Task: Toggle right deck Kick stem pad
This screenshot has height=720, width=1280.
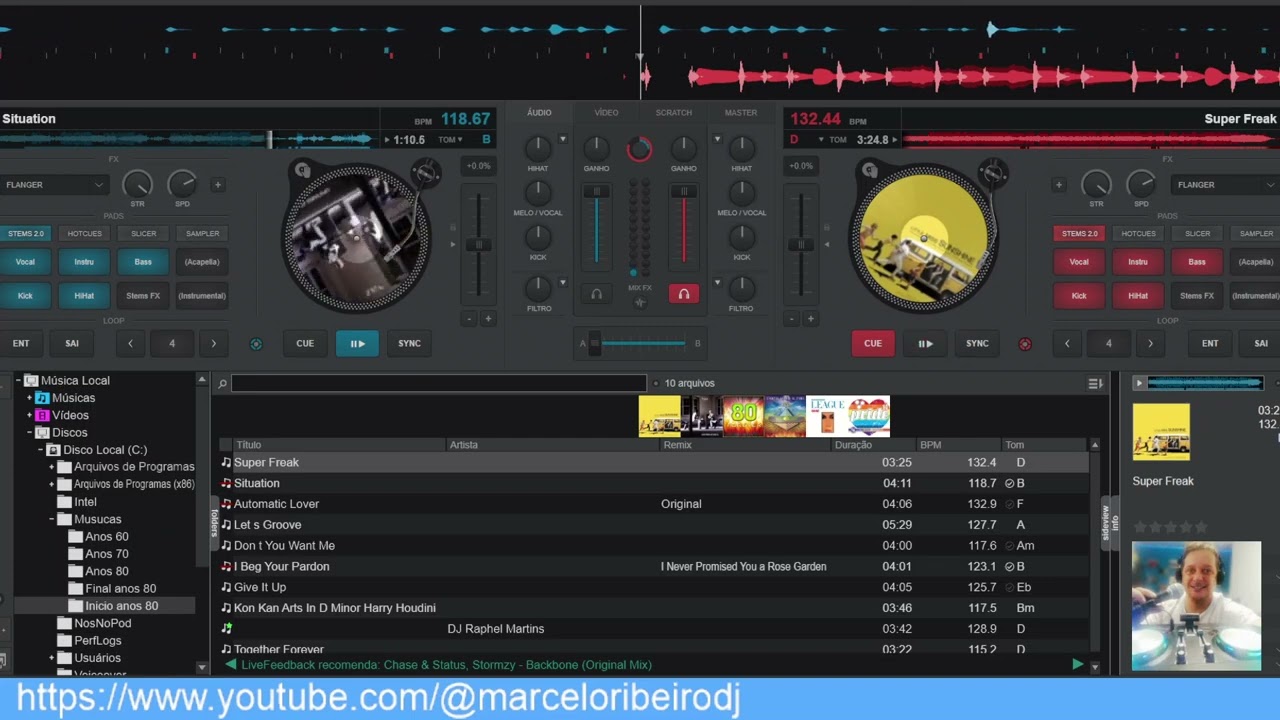Action: tap(1079, 296)
